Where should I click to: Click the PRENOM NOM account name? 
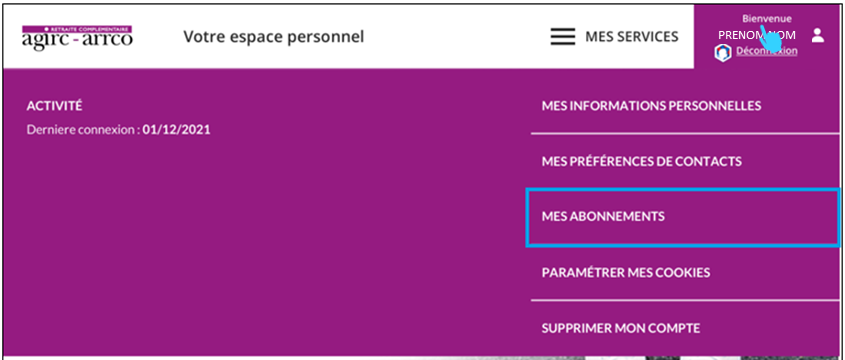point(757,35)
